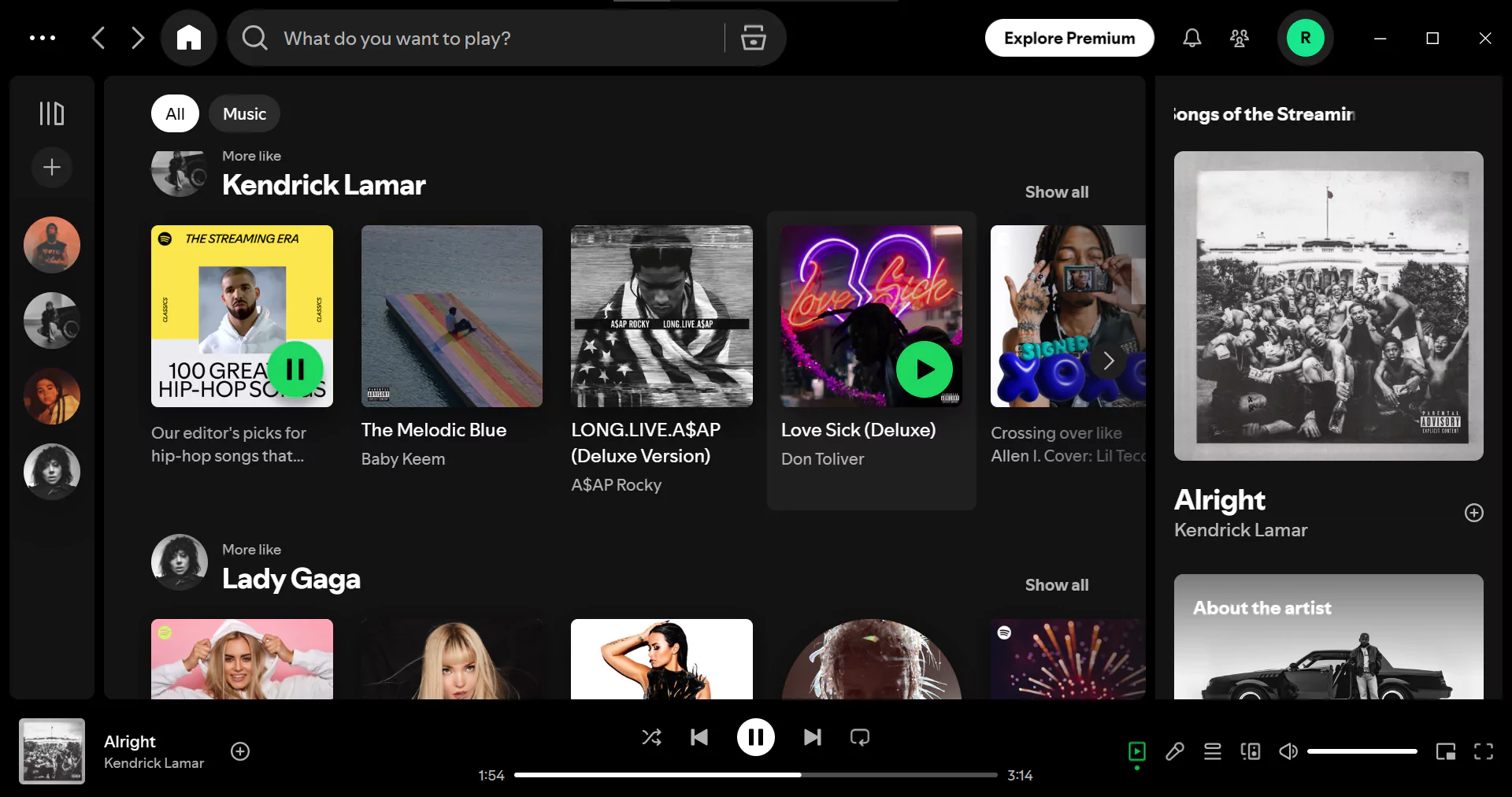1512x797 pixels.
Task: Mute the volume speaker icon
Action: [x=1288, y=751]
